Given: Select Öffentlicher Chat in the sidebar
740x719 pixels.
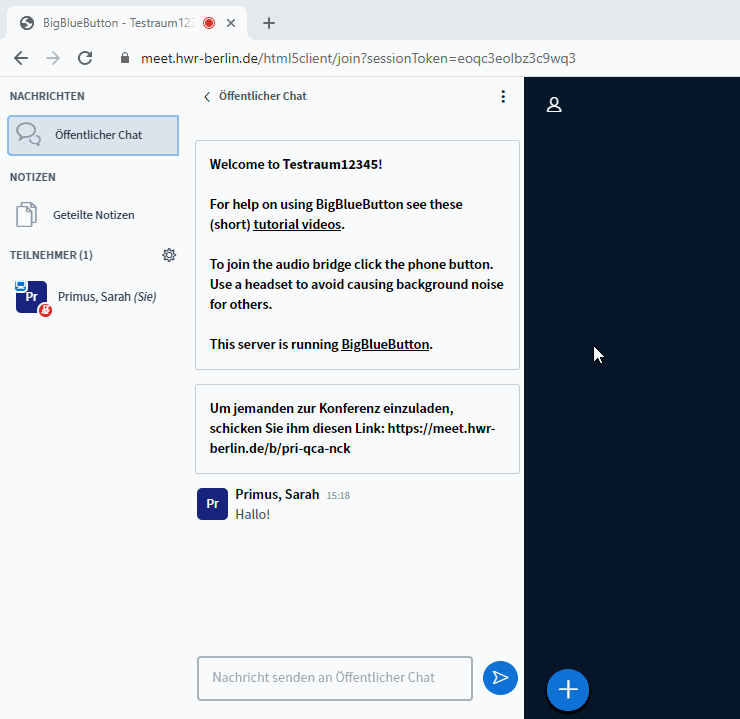Looking at the screenshot, I should tap(93, 135).
